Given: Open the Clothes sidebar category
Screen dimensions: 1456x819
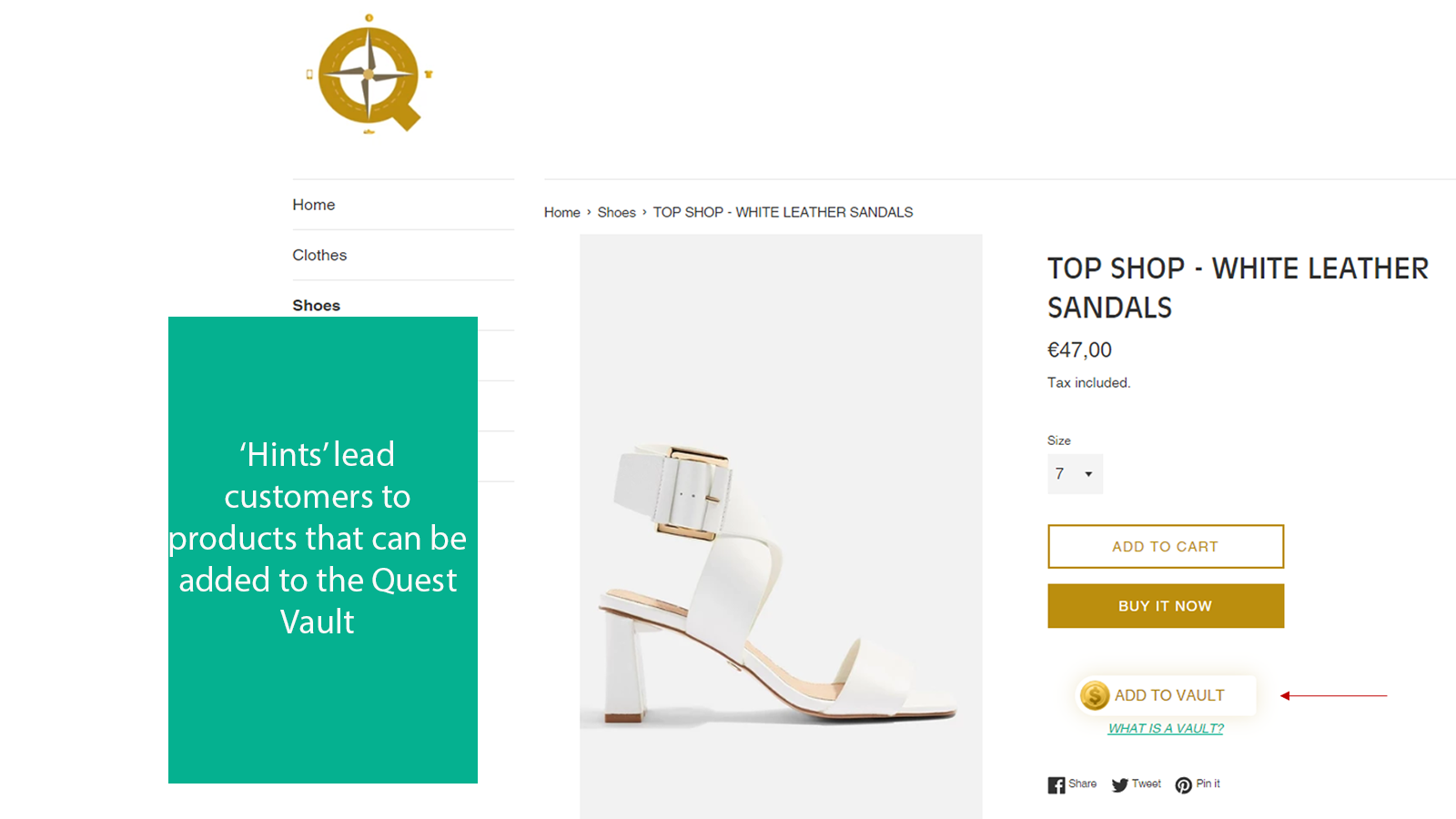Looking at the screenshot, I should pyautogui.click(x=319, y=256).
